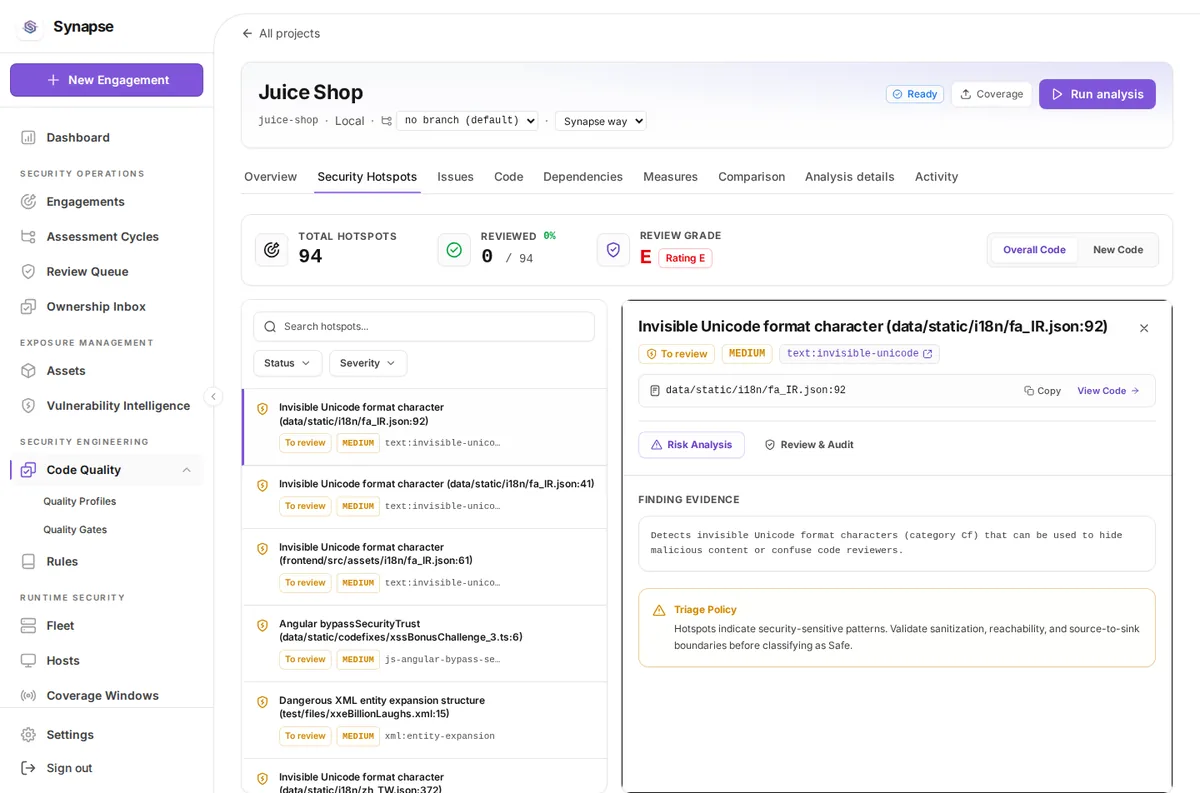
Task: Open the Status filter dropdown
Action: click(x=287, y=363)
